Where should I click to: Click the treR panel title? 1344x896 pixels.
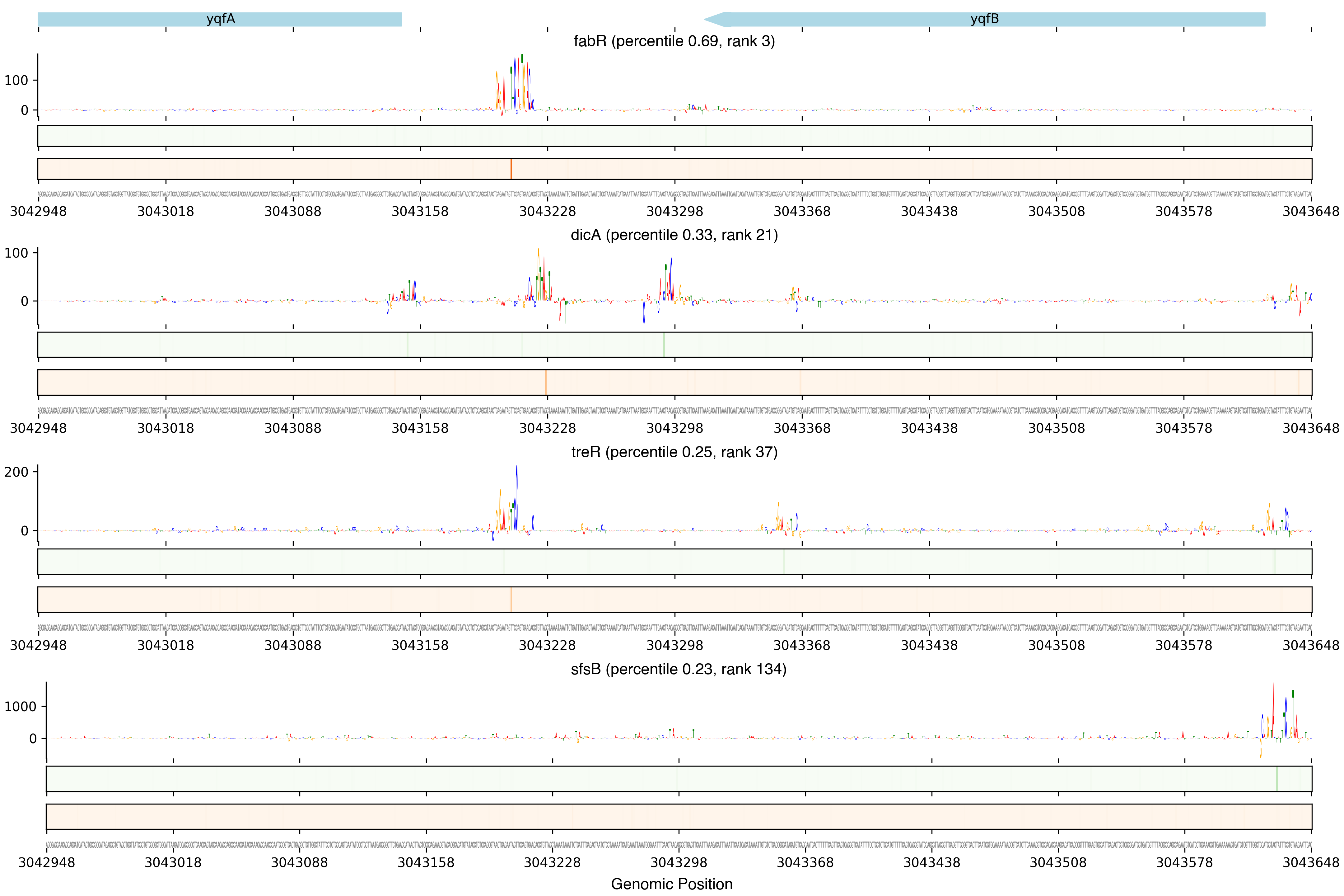(x=674, y=452)
